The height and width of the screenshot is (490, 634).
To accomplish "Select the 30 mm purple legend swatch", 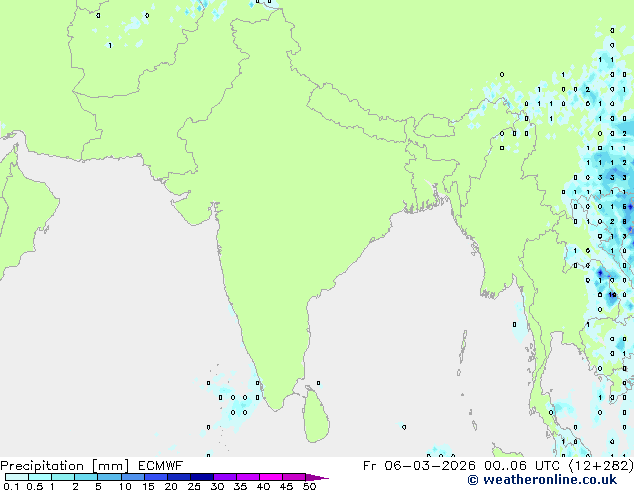I will 225,477.
